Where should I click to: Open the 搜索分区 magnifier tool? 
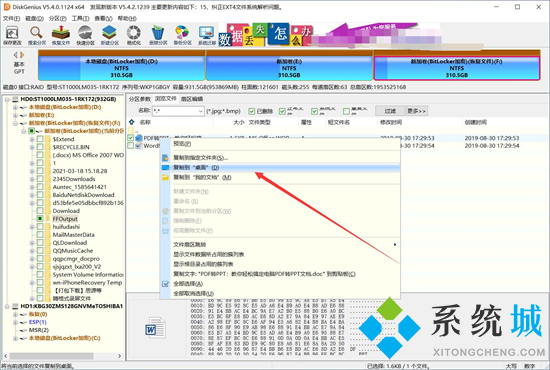pyautogui.click(x=36, y=35)
